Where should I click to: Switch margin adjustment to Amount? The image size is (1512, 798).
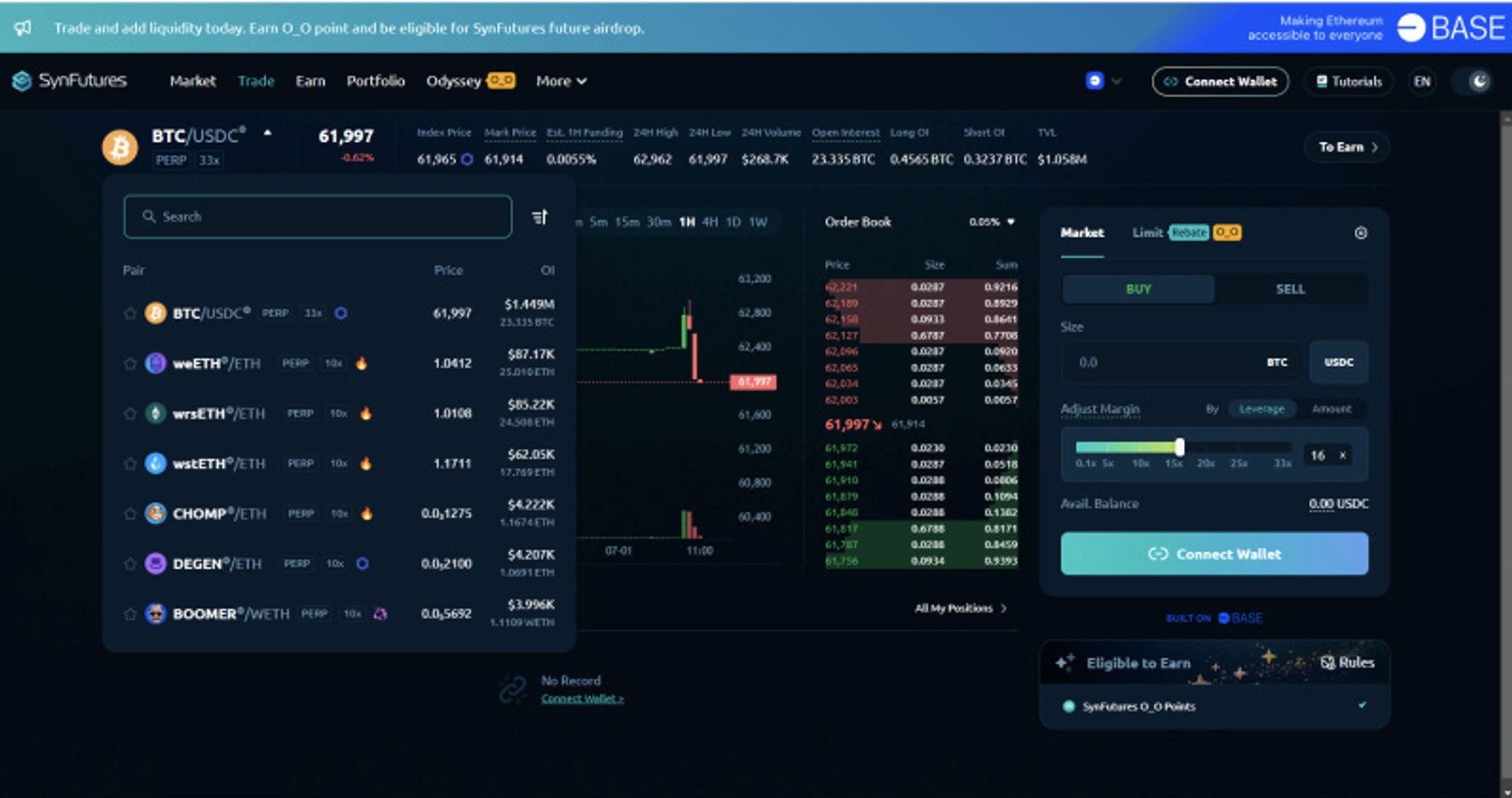tap(1330, 409)
